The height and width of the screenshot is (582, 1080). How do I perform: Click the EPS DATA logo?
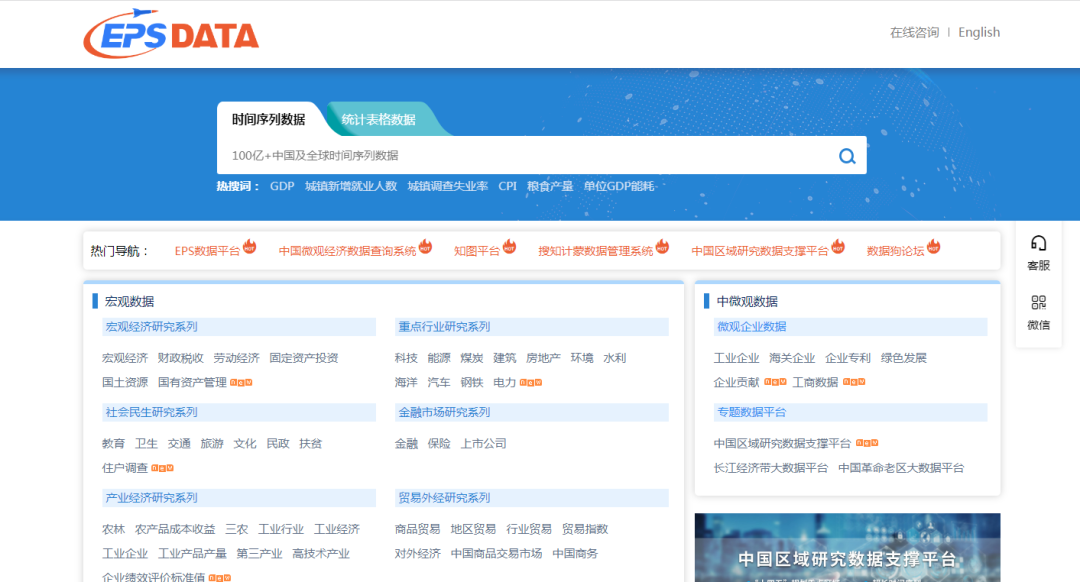tap(171, 35)
